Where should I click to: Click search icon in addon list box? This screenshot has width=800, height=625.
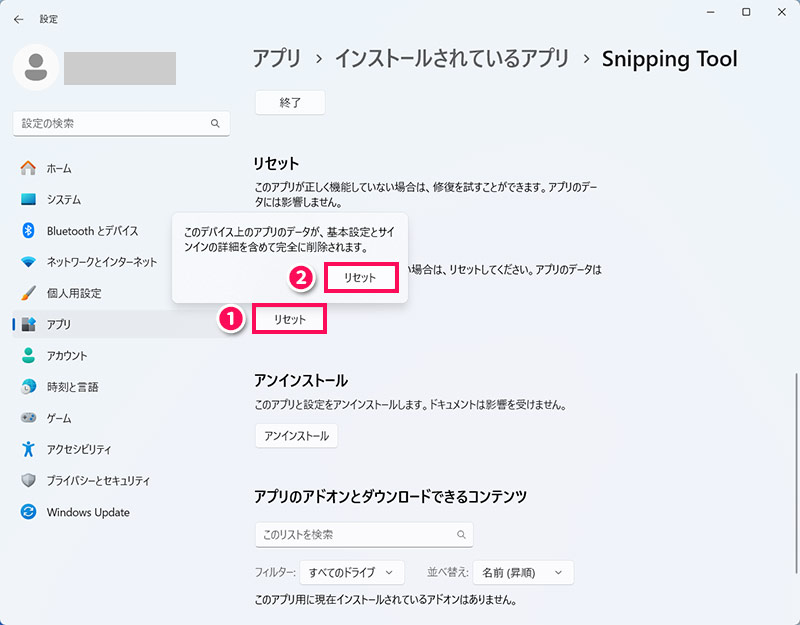click(x=461, y=535)
